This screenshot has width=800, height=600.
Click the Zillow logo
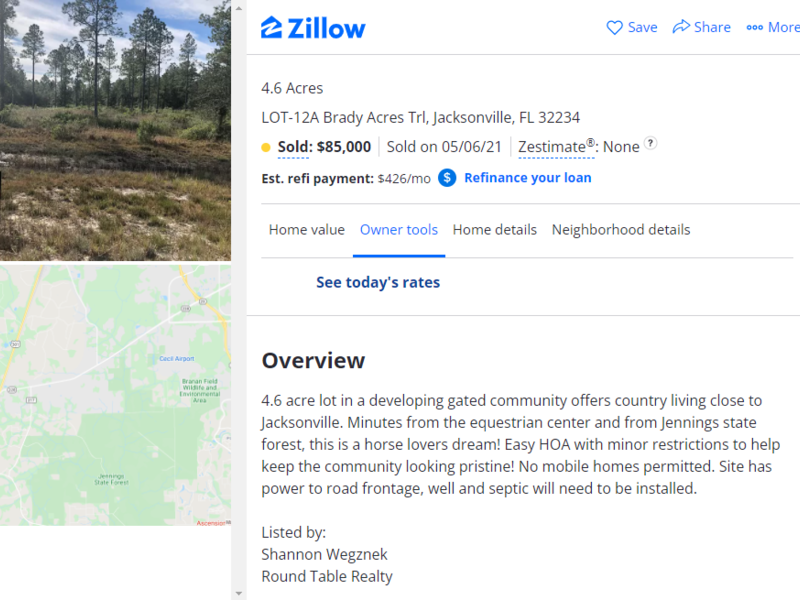(312, 27)
